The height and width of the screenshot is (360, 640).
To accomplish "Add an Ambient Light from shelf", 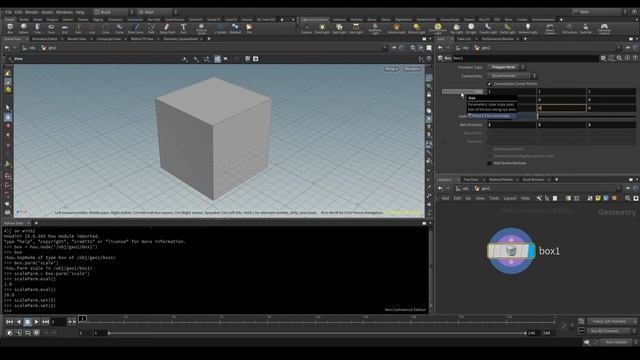I will click(528, 29).
